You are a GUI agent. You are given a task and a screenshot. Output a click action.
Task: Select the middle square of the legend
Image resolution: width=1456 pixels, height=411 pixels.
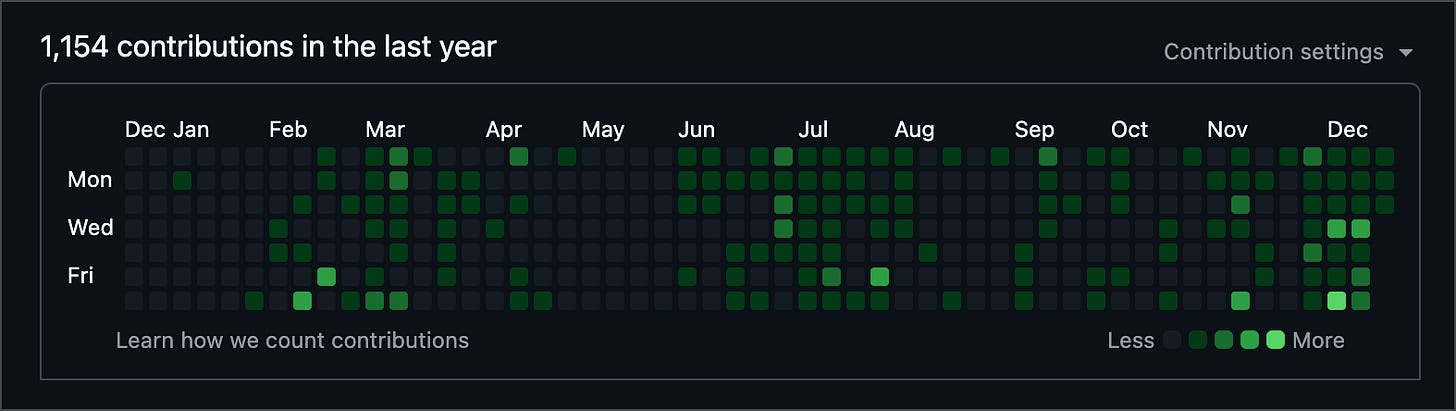click(x=1223, y=340)
